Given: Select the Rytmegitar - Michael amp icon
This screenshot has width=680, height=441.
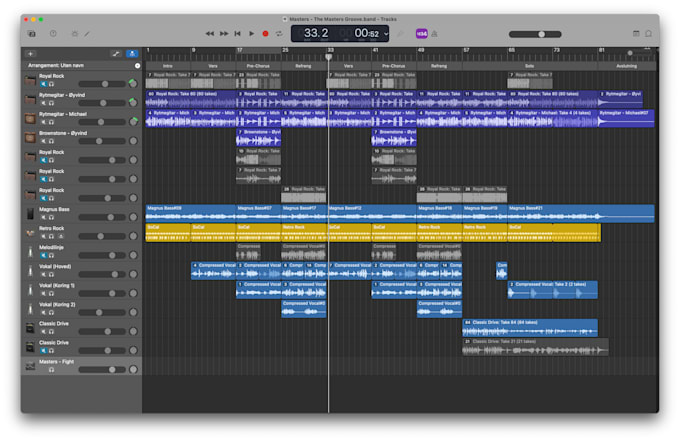Looking at the screenshot, I should [x=30, y=118].
